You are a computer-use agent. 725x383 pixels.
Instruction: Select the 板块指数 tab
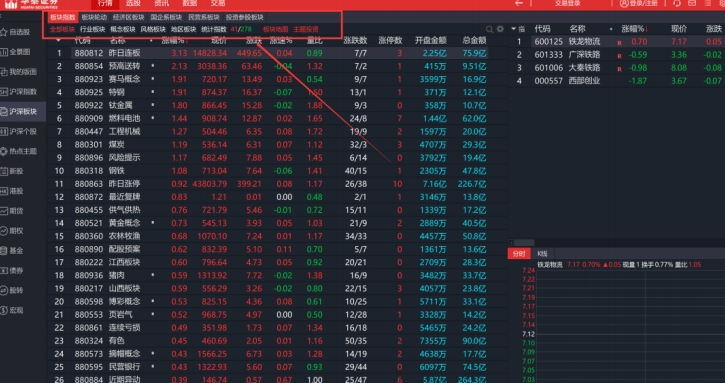click(63, 18)
